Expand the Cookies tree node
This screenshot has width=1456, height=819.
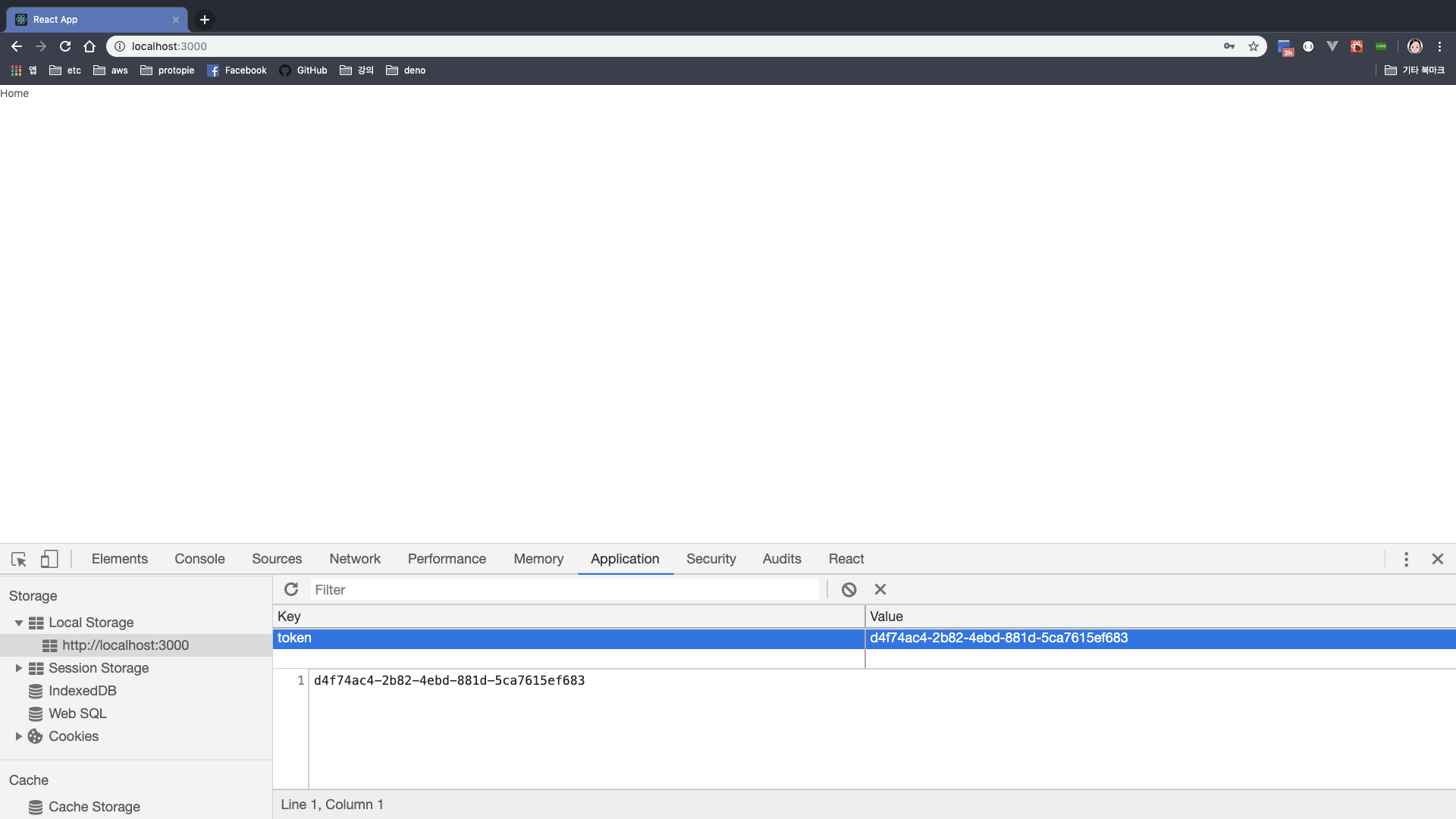click(x=18, y=736)
